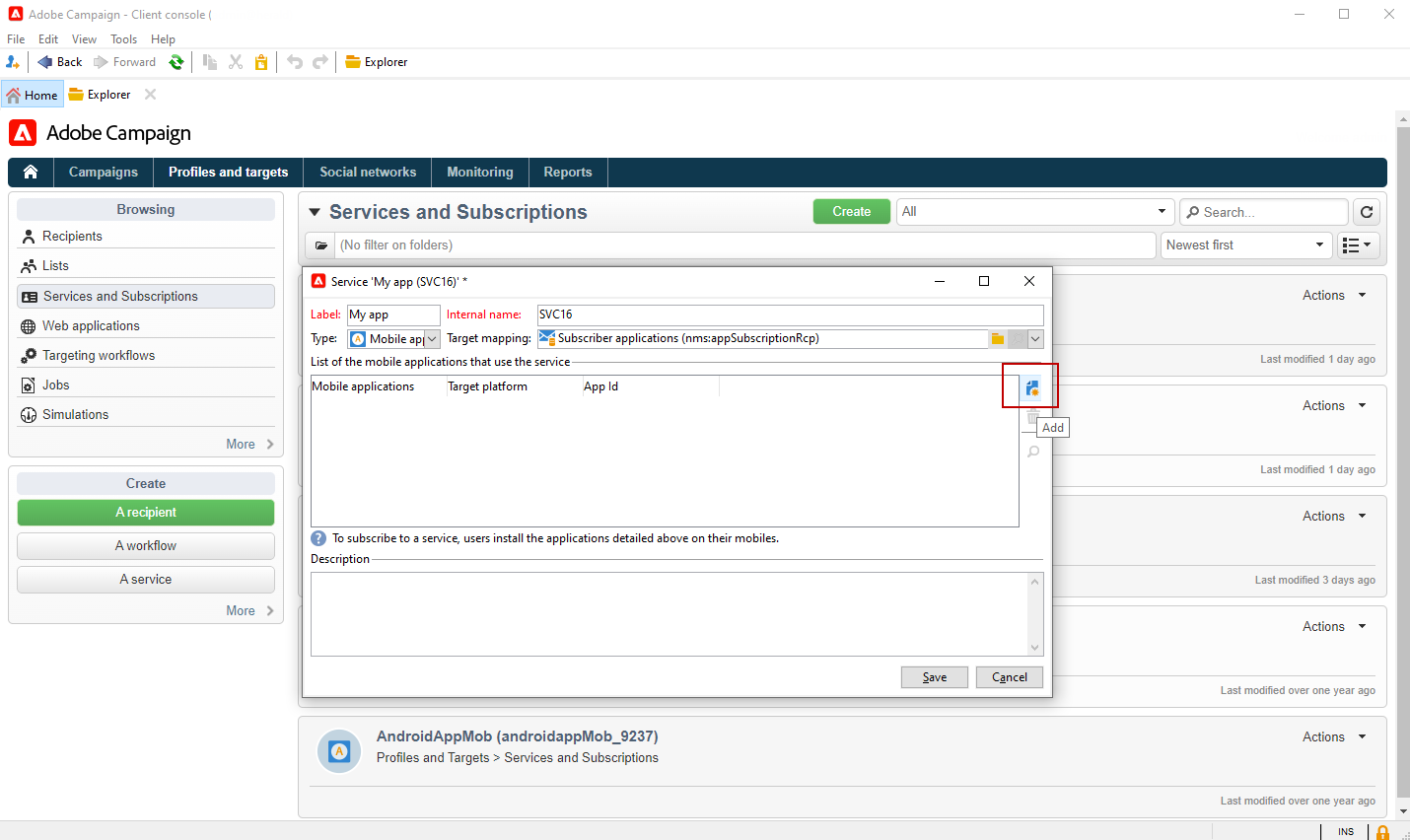
Task: Expand More under the Browsing panel
Action: (x=249, y=445)
